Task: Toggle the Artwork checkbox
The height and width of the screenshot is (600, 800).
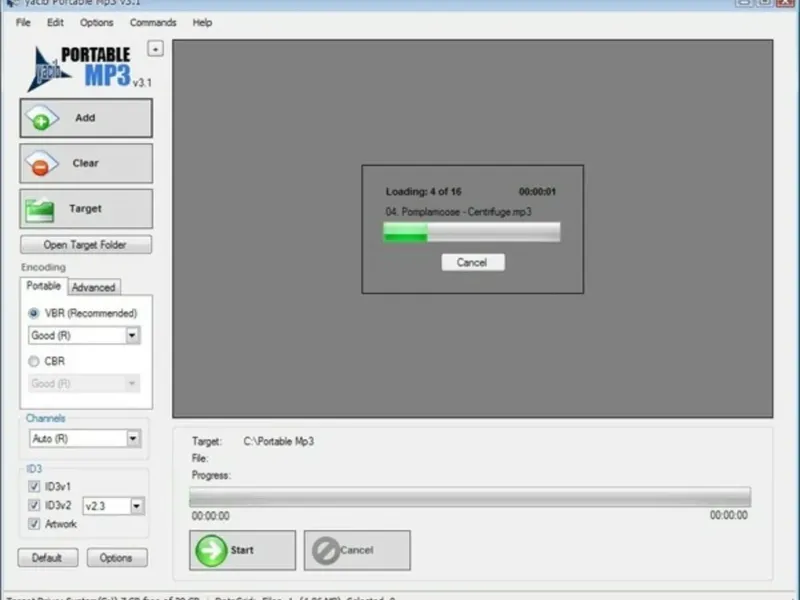Action: pos(34,523)
